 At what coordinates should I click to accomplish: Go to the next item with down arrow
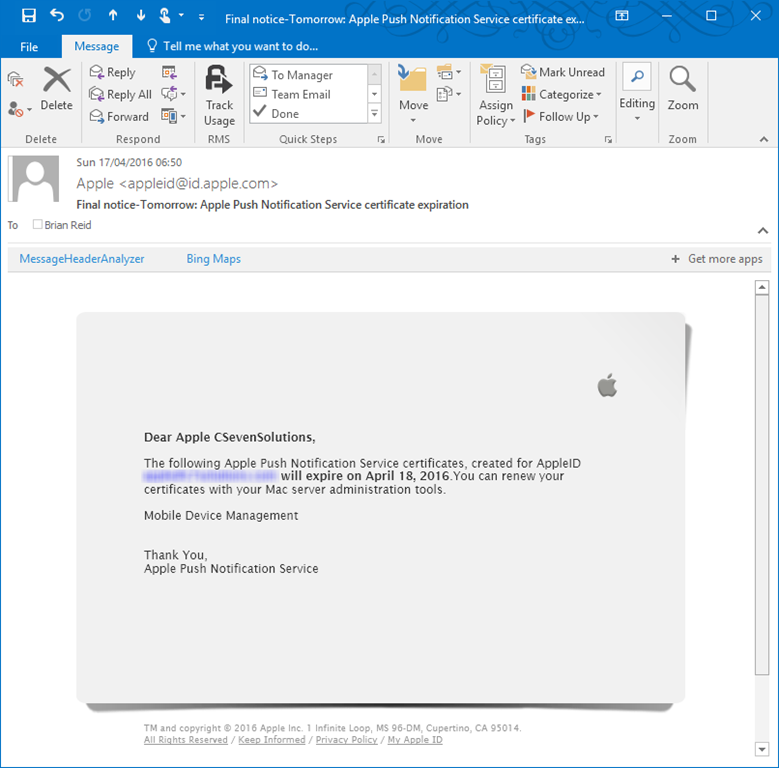(141, 15)
